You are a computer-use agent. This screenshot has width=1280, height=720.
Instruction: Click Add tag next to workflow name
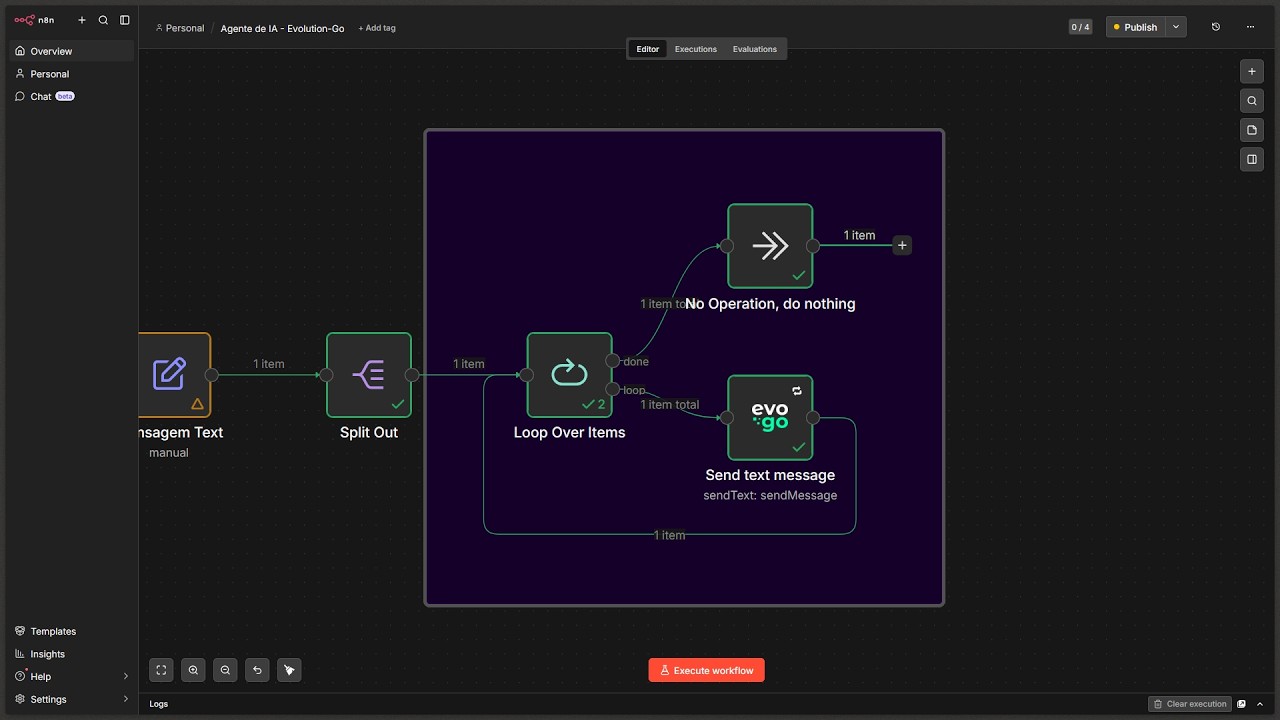click(x=377, y=28)
